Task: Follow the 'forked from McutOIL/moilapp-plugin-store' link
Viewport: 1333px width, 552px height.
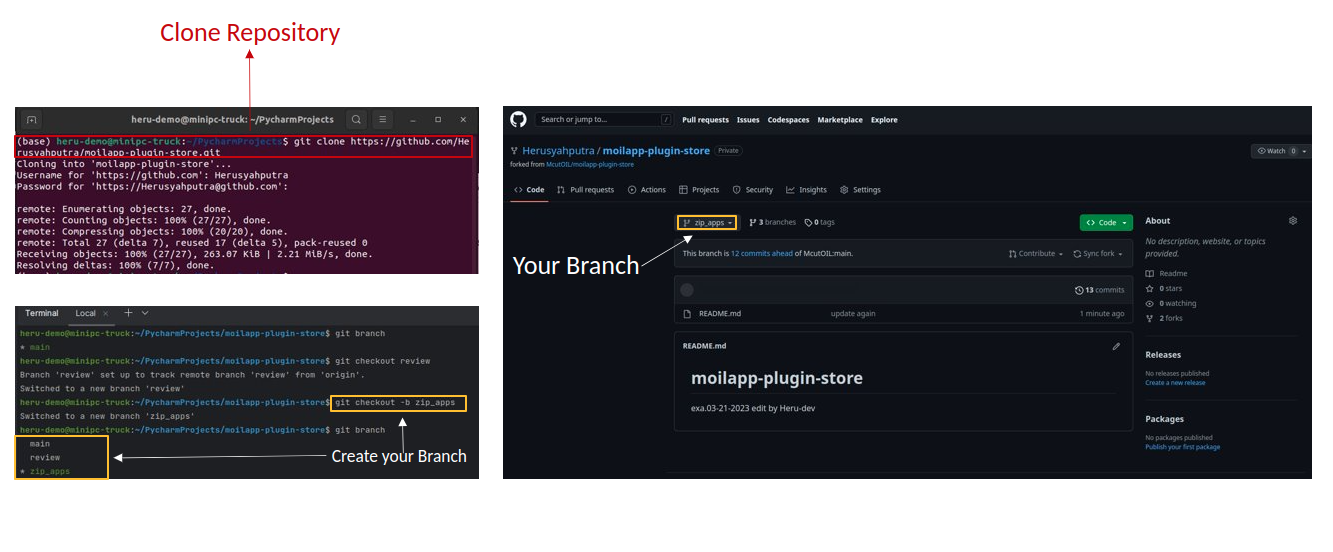Action: (590, 164)
